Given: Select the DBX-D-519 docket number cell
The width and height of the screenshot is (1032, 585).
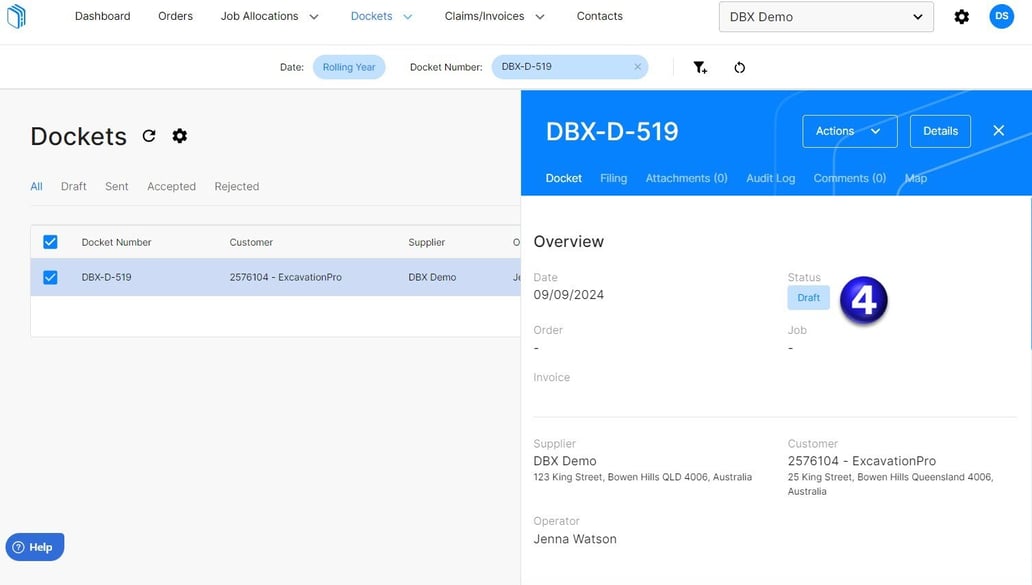Looking at the screenshot, I should tap(107, 277).
